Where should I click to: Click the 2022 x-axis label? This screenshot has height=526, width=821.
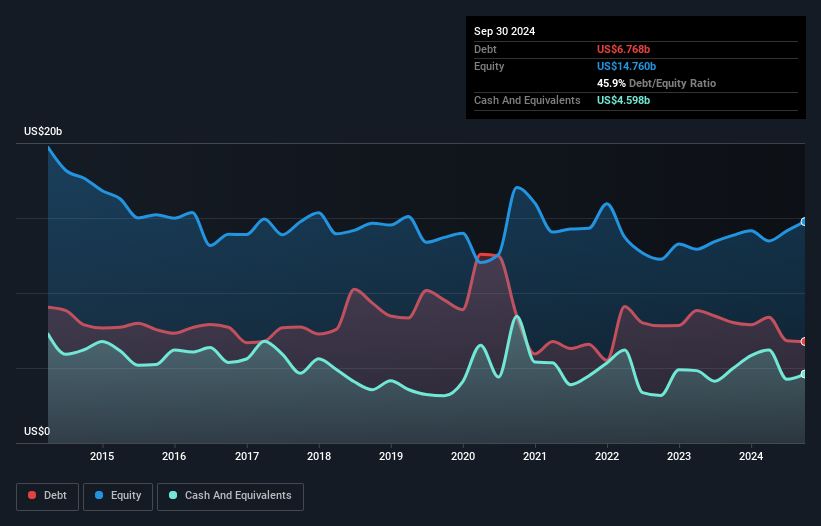tap(607, 456)
